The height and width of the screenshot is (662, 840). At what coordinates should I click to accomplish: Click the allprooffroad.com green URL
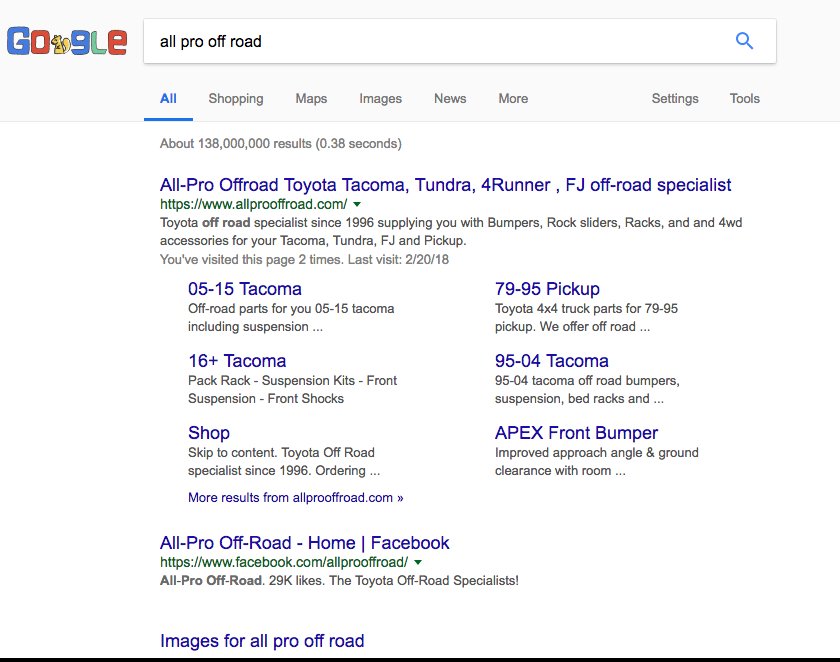(253, 204)
